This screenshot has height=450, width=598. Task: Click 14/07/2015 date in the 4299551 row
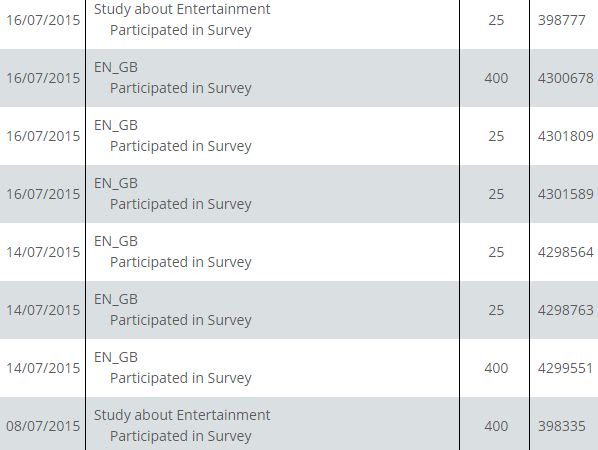(x=43, y=368)
